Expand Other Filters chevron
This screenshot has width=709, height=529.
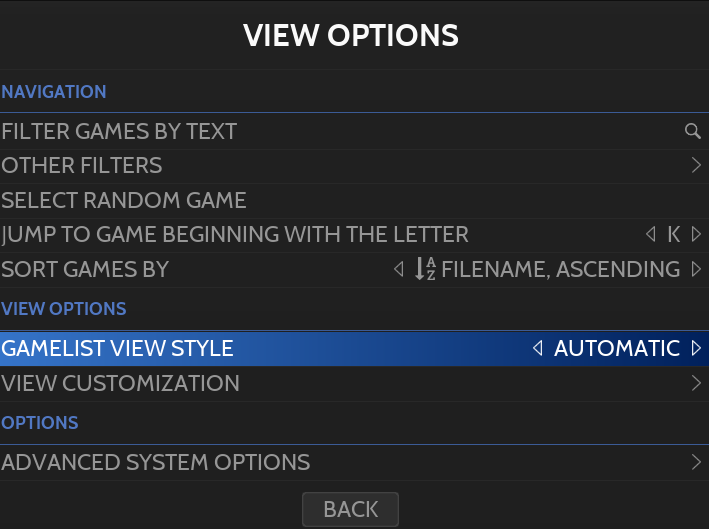pyautogui.click(x=697, y=165)
